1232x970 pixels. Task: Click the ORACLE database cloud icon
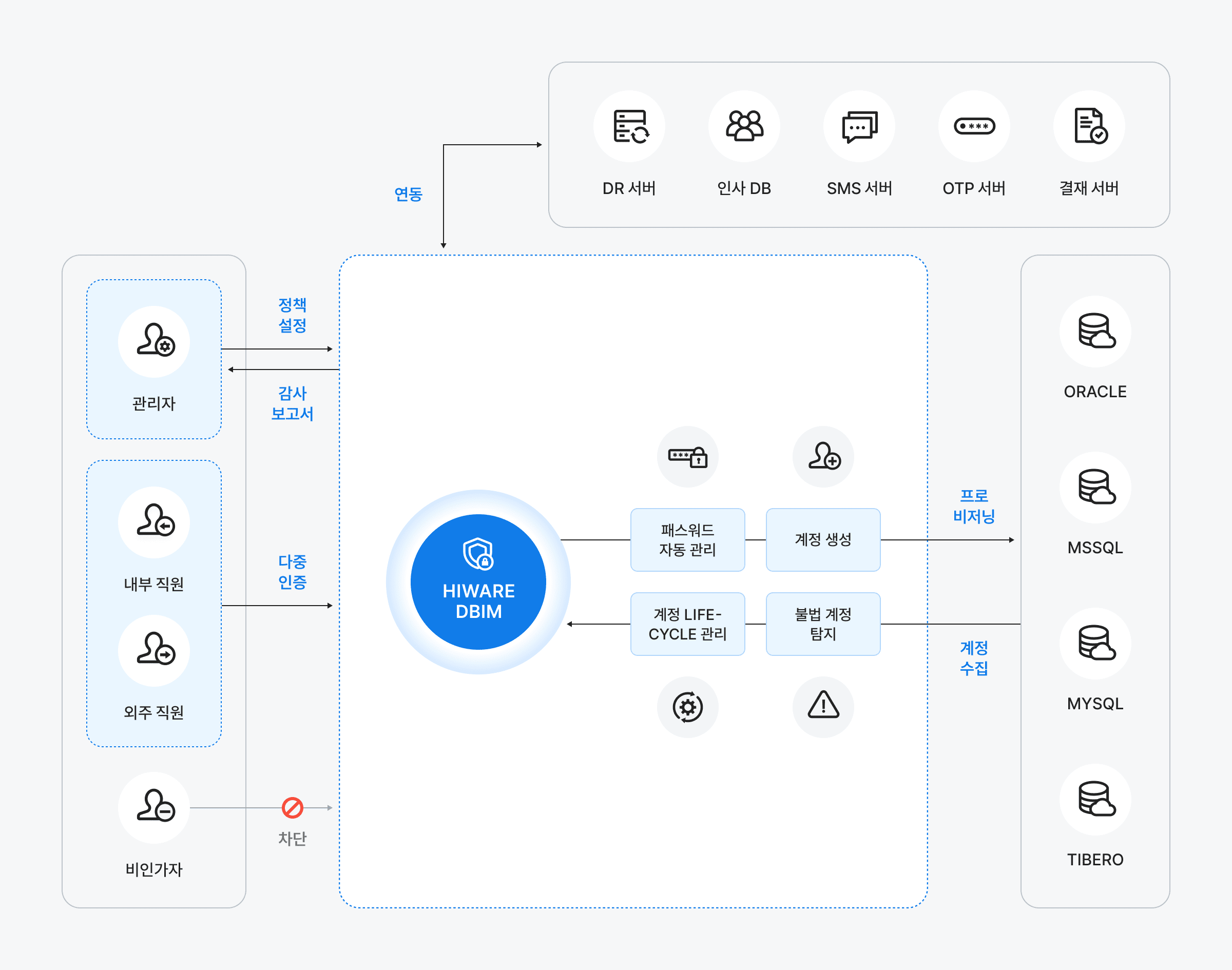[1095, 331]
